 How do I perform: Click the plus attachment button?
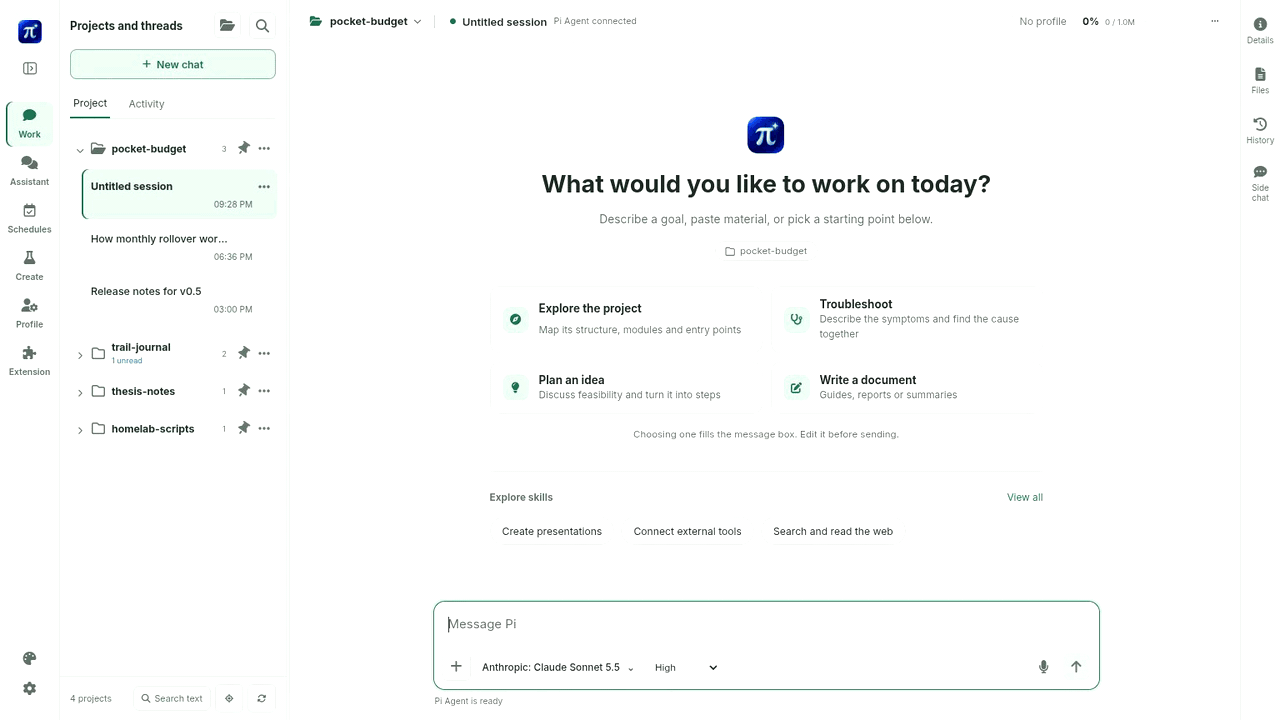point(456,666)
